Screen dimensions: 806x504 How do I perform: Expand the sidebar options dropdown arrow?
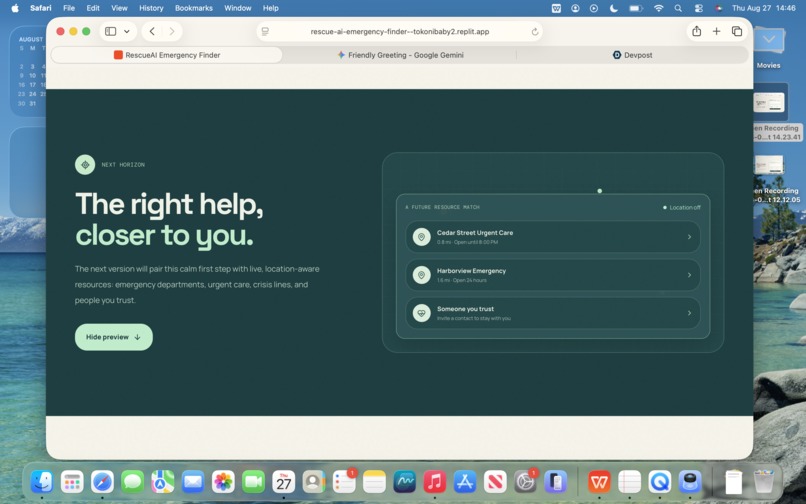point(126,31)
